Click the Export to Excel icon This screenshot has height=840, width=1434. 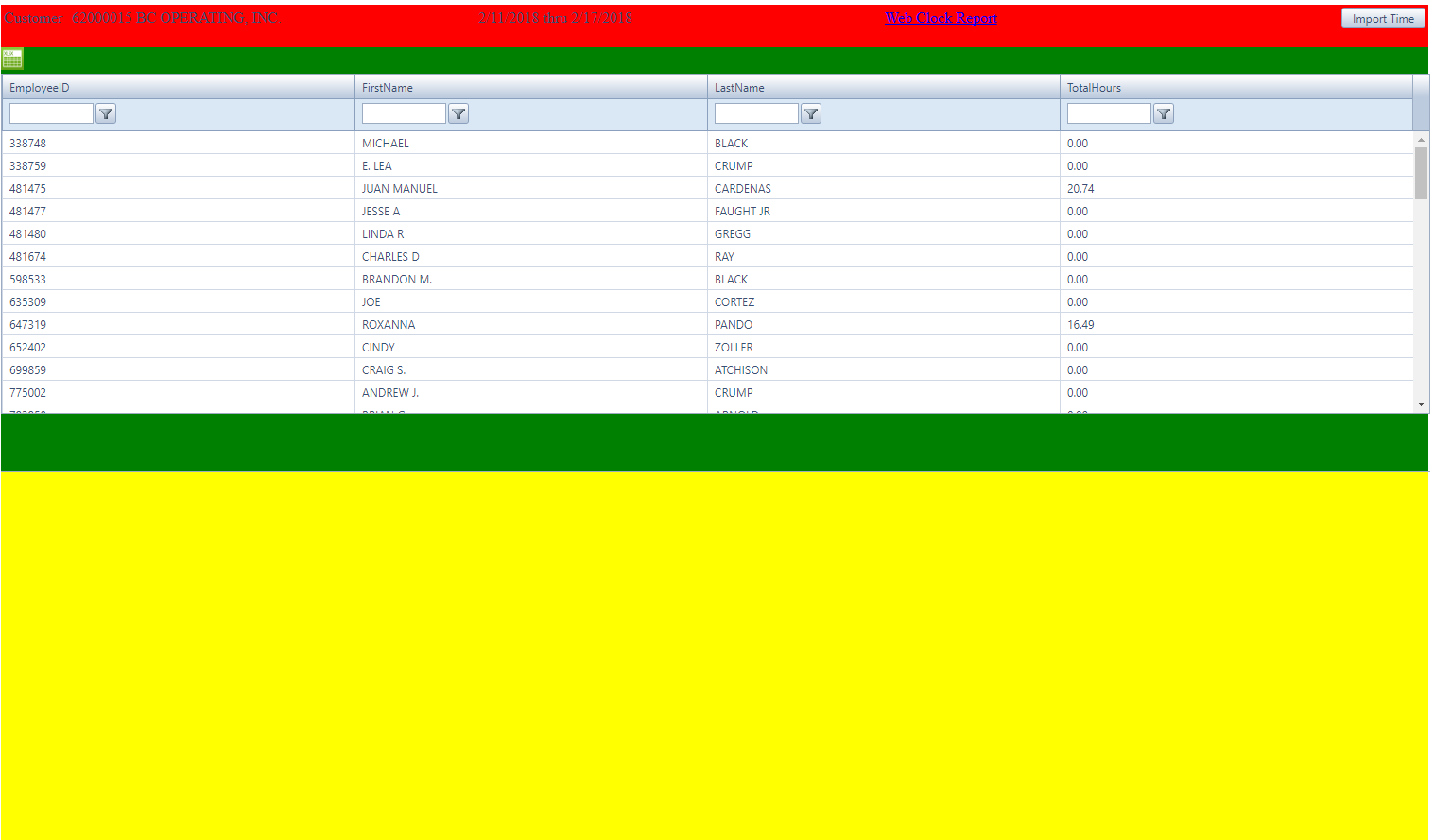pyautogui.click(x=12, y=60)
